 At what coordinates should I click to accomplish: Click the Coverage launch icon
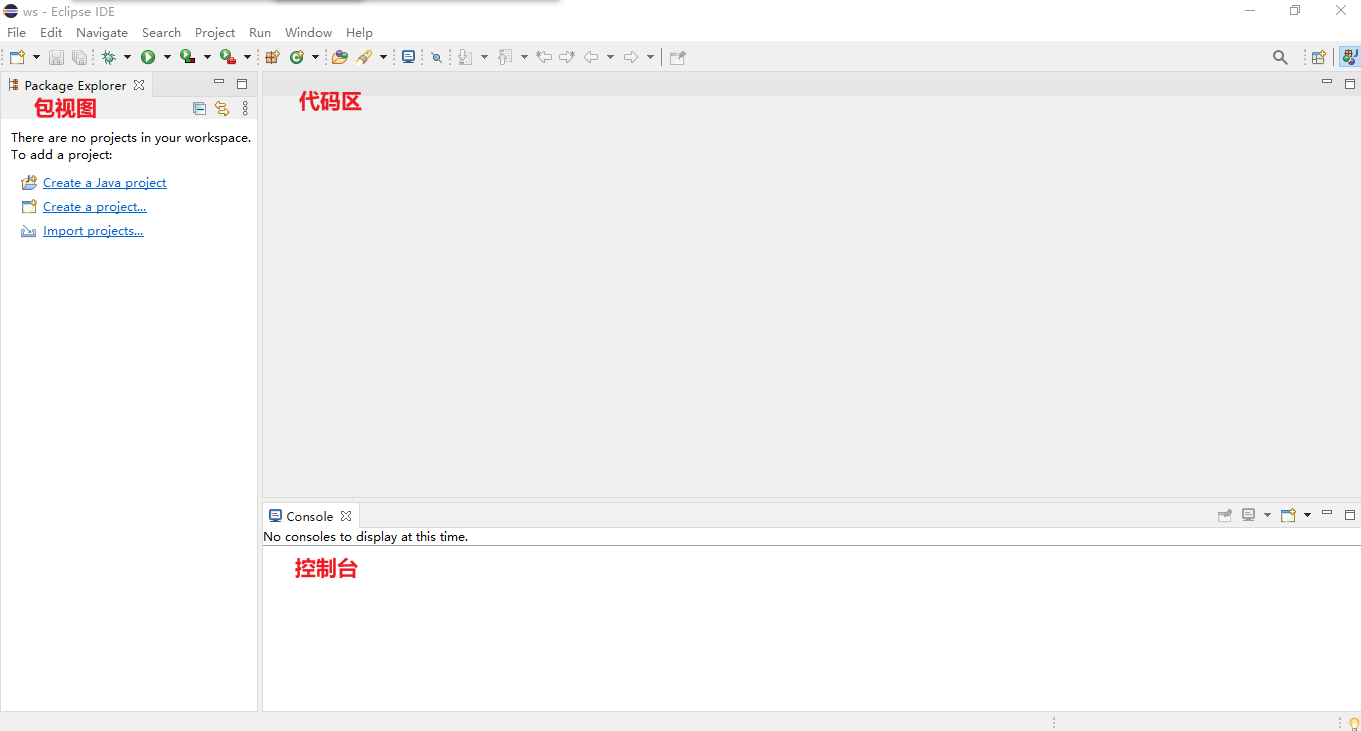point(187,57)
